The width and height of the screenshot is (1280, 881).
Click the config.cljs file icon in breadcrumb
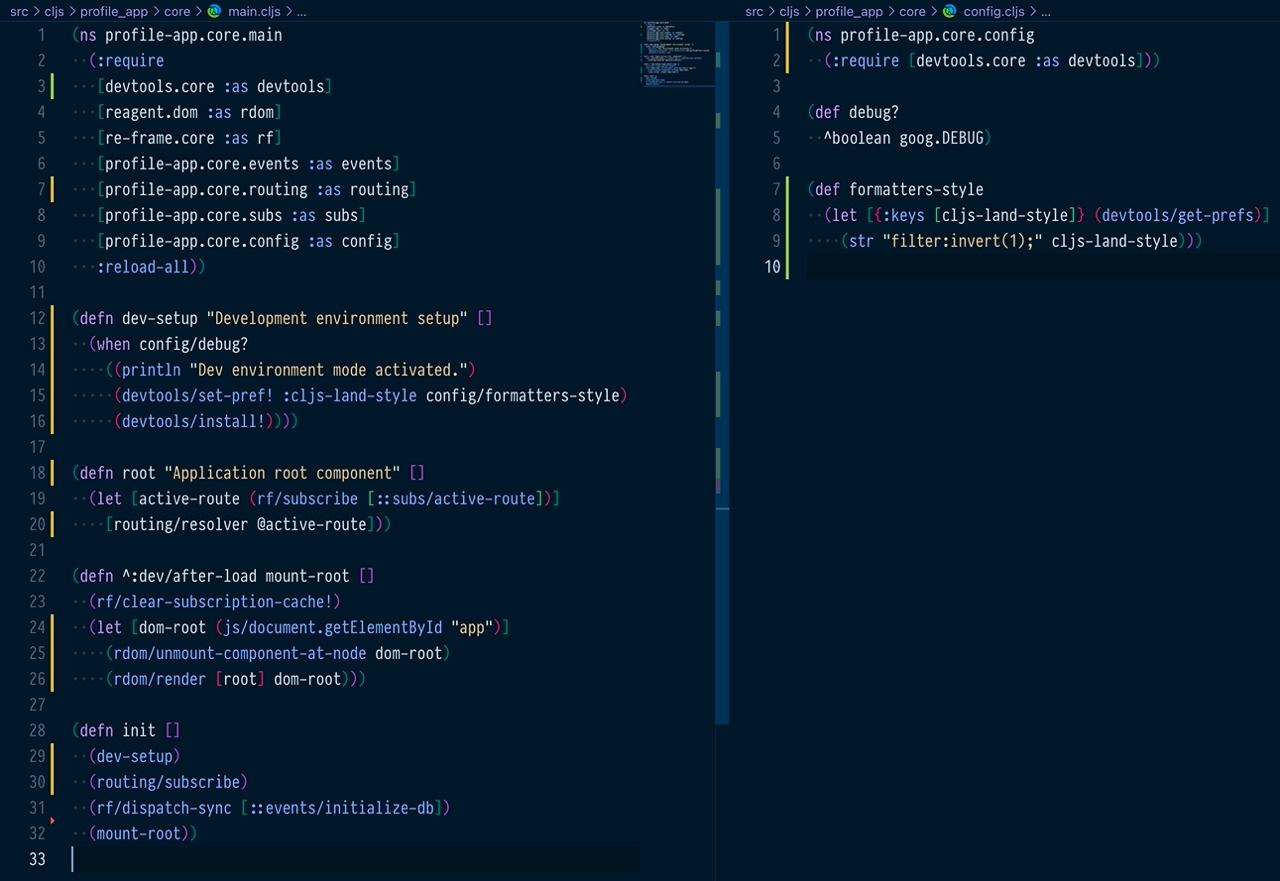point(949,12)
